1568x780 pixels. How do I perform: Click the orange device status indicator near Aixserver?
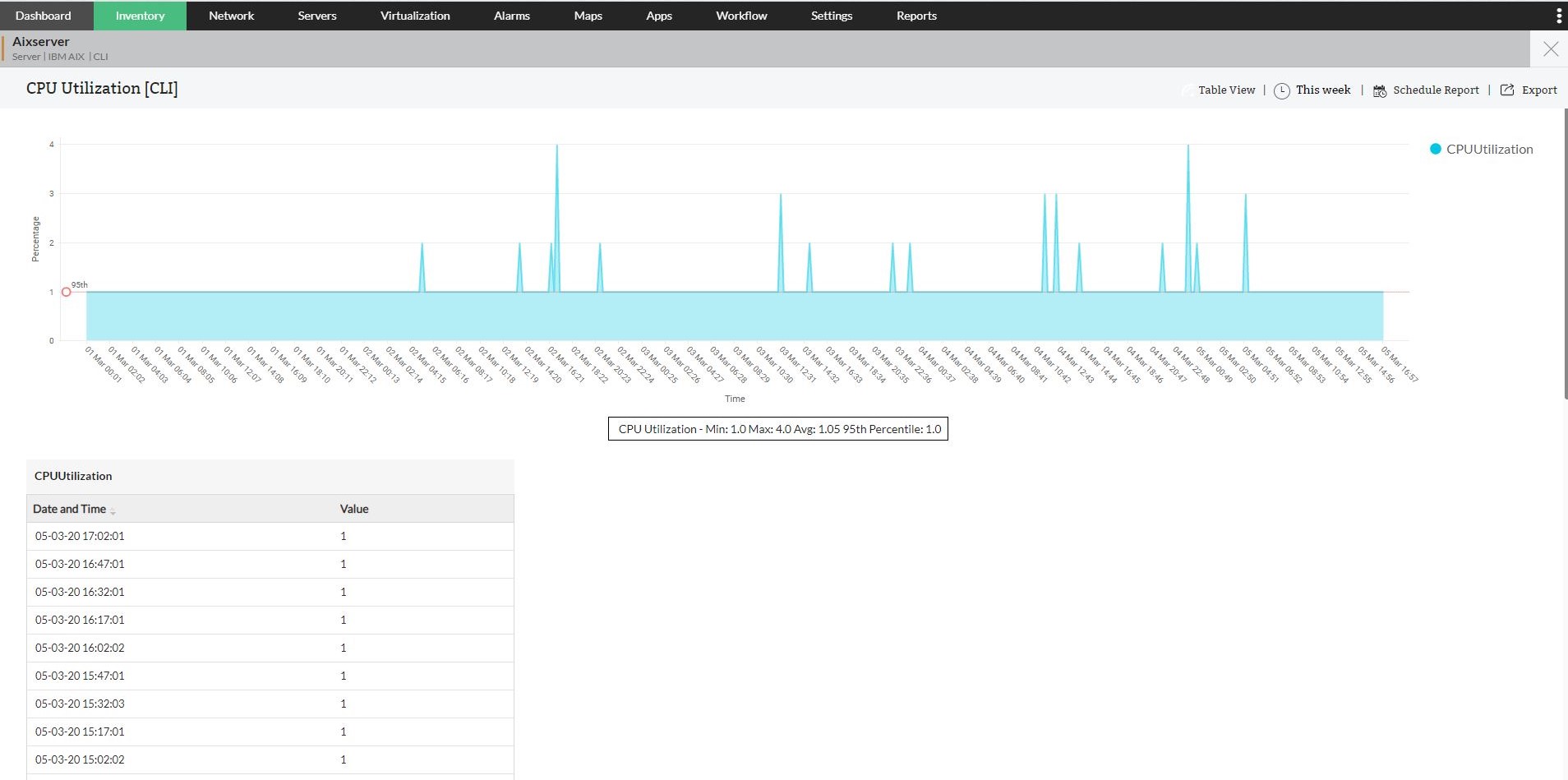click(3, 48)
